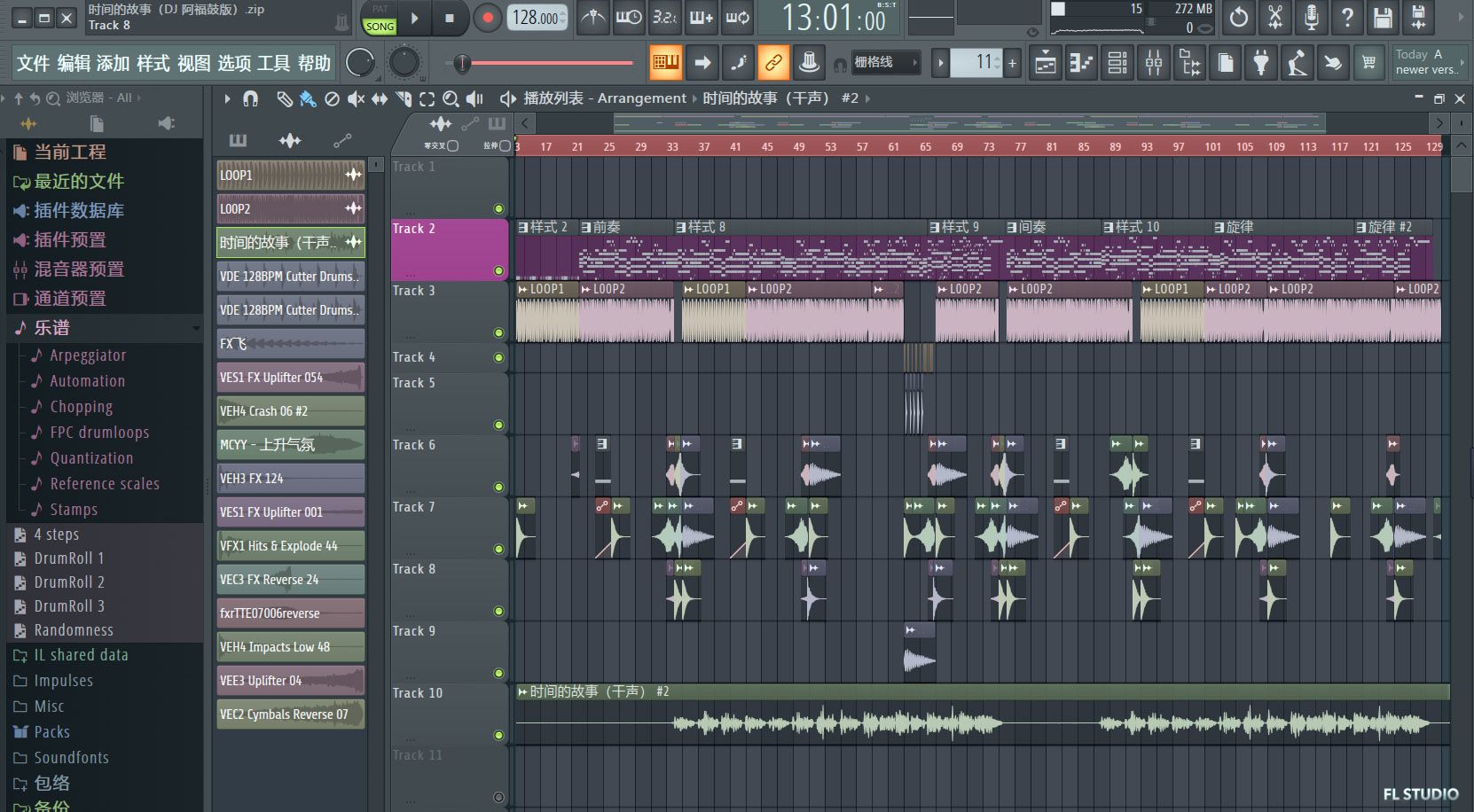Adjust the master volume knob
Screen dimensions: 1474x812
point(359,62)
